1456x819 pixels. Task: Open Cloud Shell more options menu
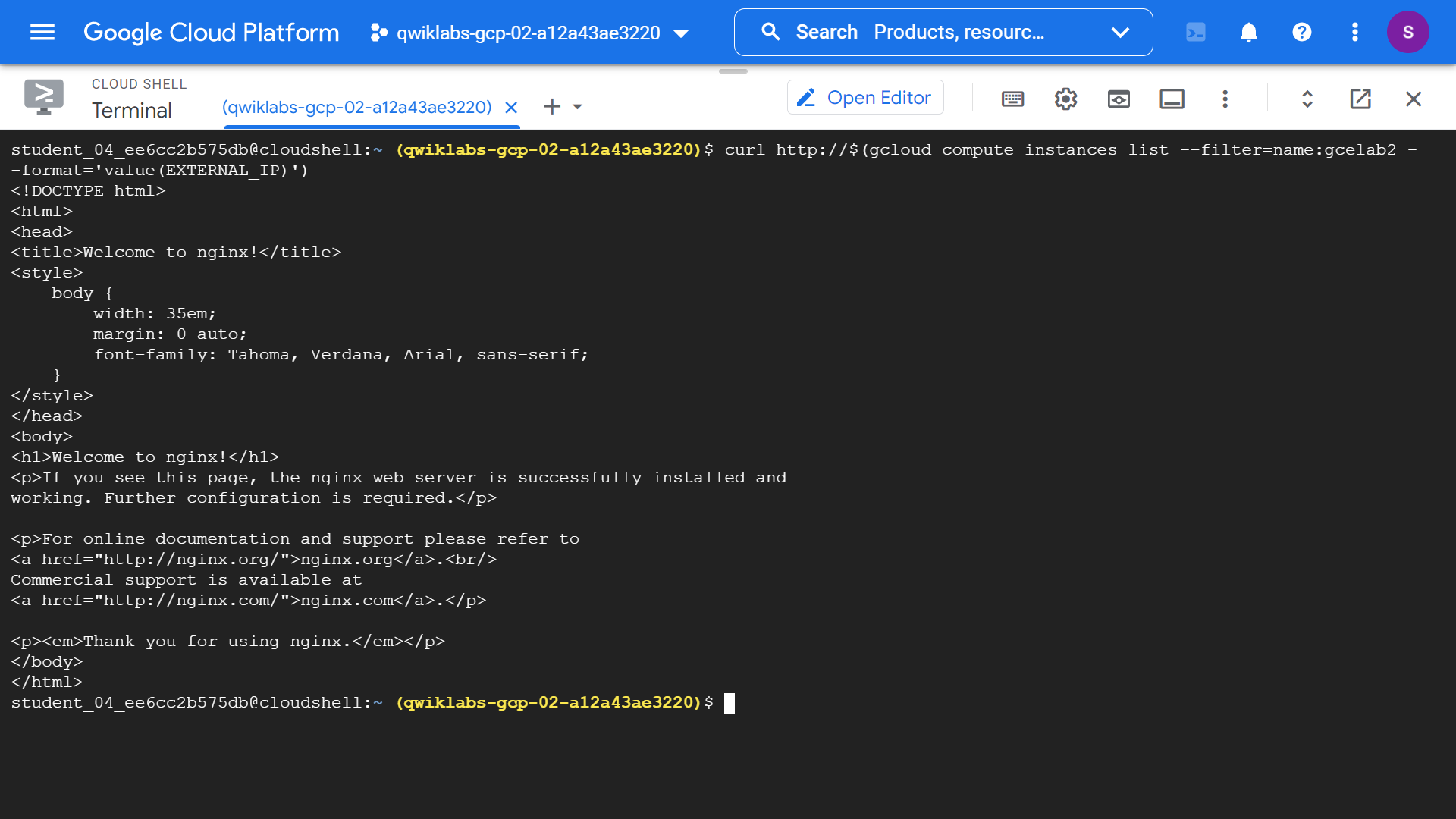click(x=1225, y=99)
